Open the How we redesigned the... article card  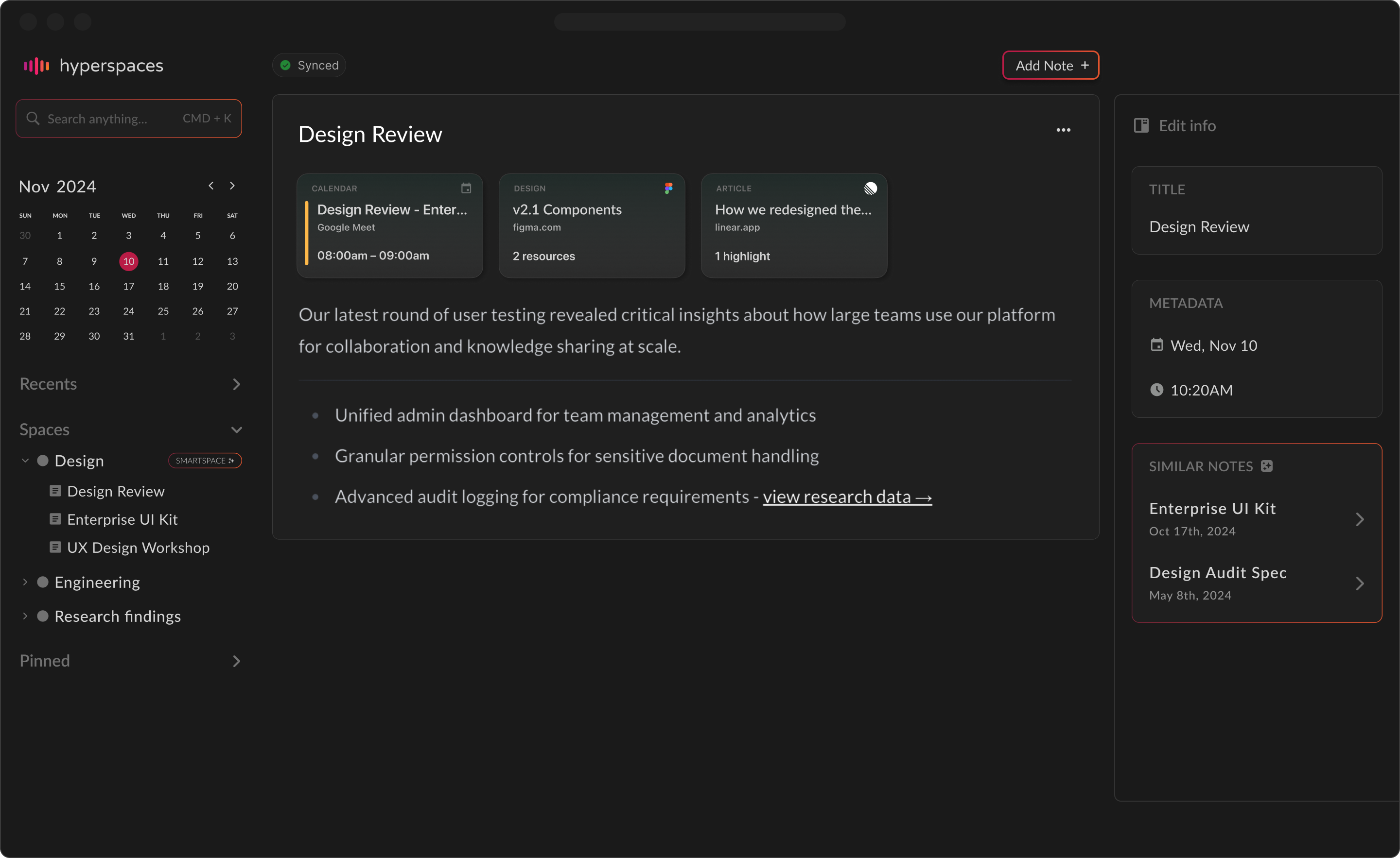tap(794, 225)
